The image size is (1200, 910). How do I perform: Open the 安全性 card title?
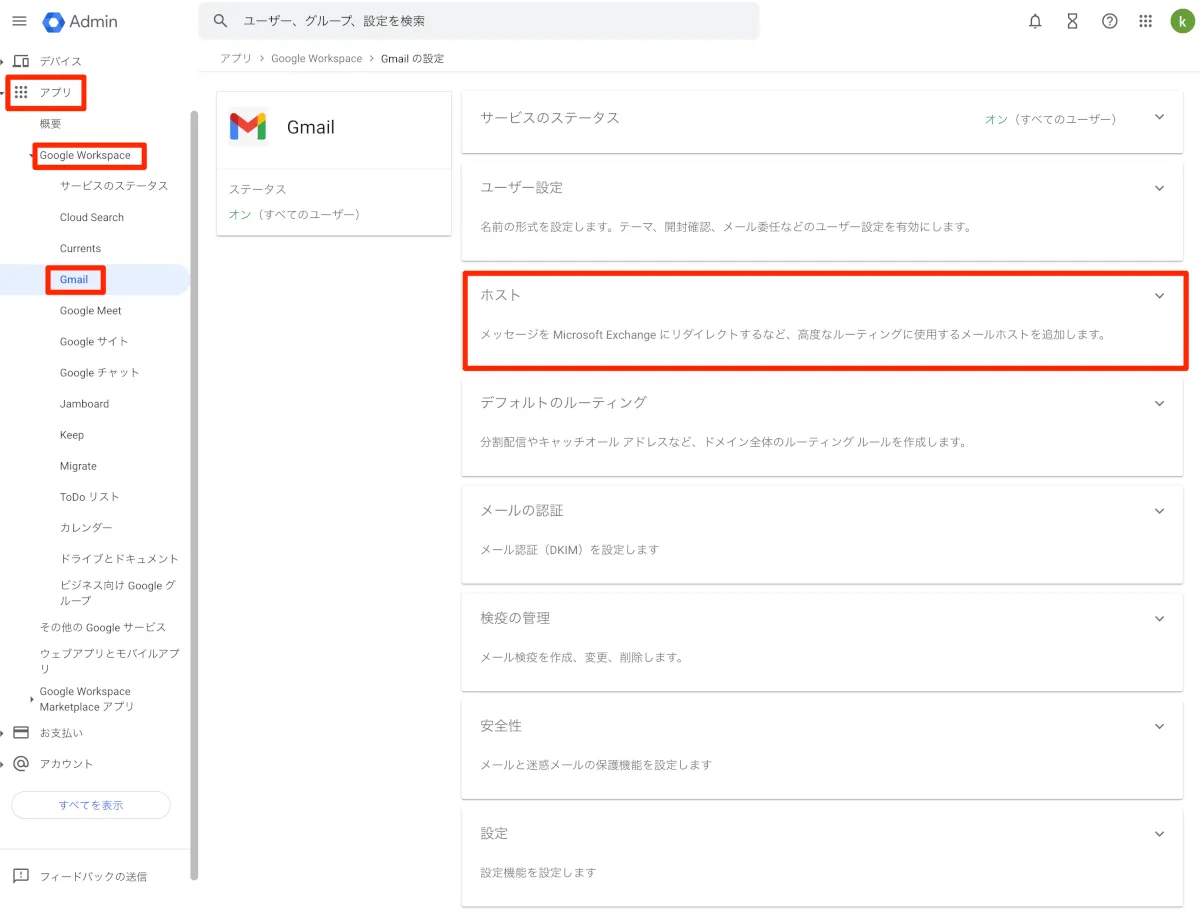point(501,726)
